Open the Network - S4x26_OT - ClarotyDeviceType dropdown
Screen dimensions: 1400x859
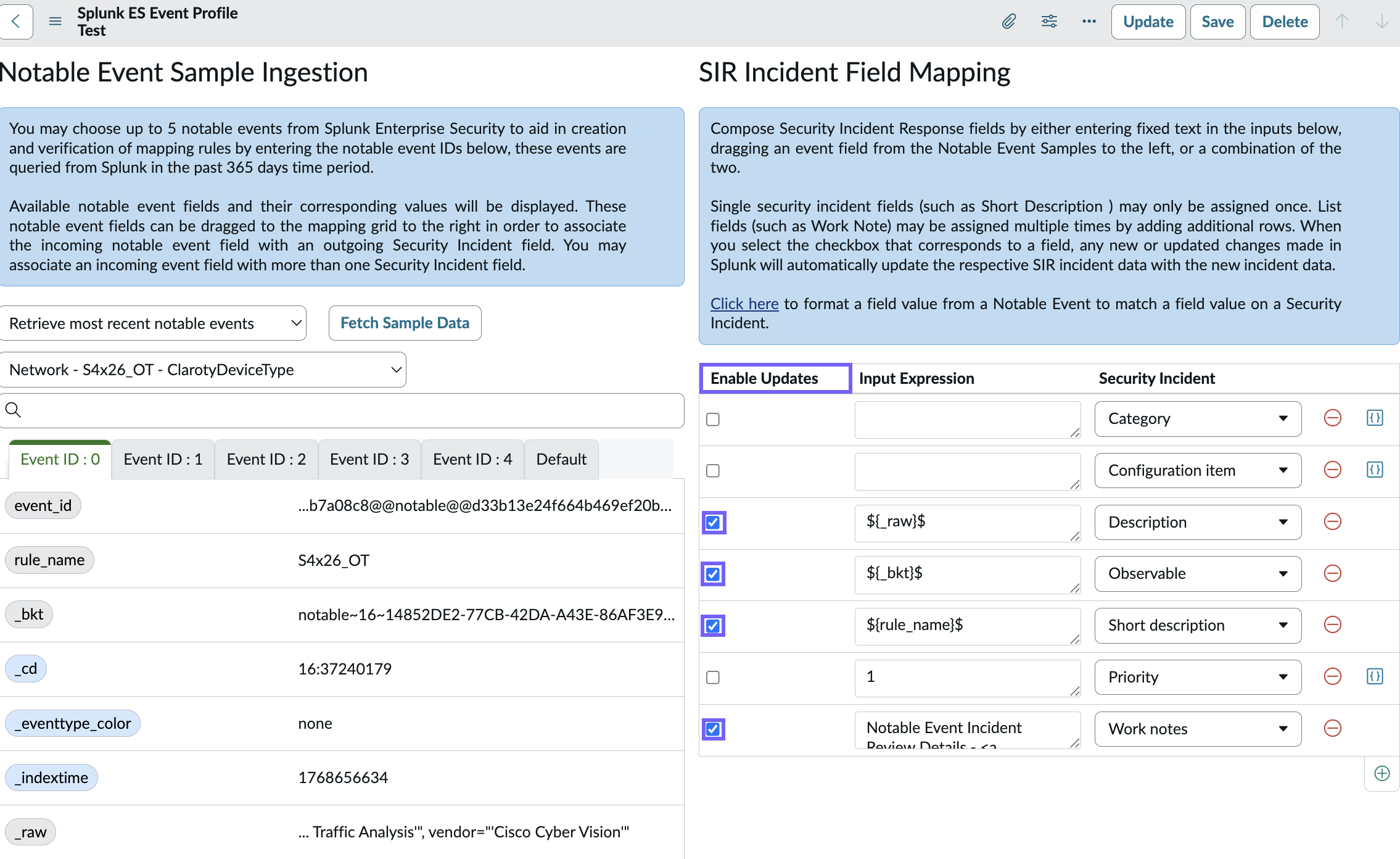(x=203, y=370)
